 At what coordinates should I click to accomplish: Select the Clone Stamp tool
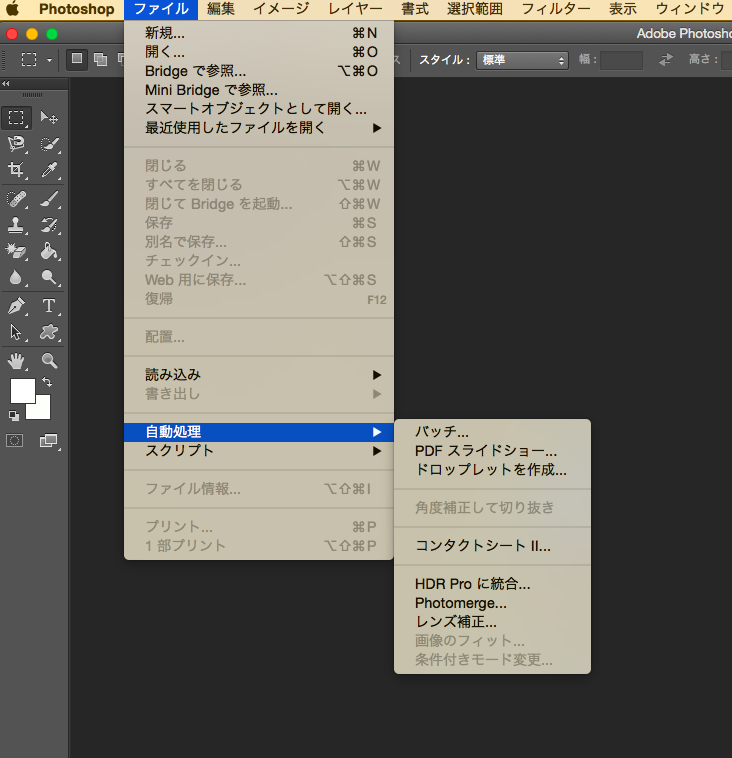coord(16,225)
